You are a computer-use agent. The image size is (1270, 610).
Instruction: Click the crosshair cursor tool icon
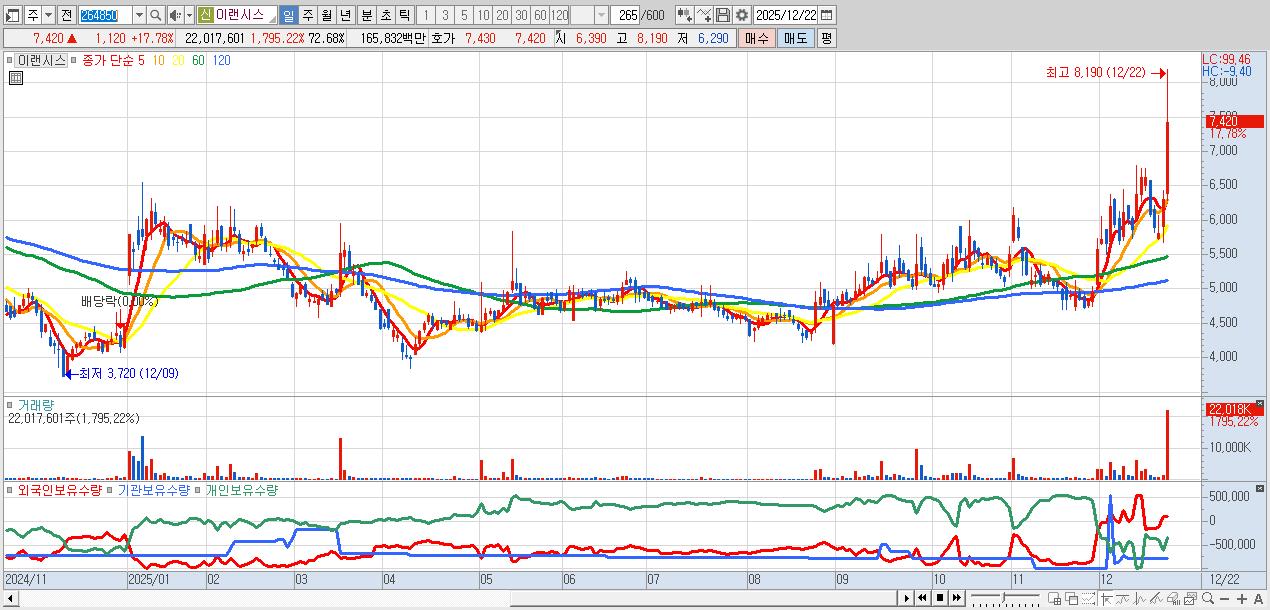pyautogui.click(x=1106, y=598)
